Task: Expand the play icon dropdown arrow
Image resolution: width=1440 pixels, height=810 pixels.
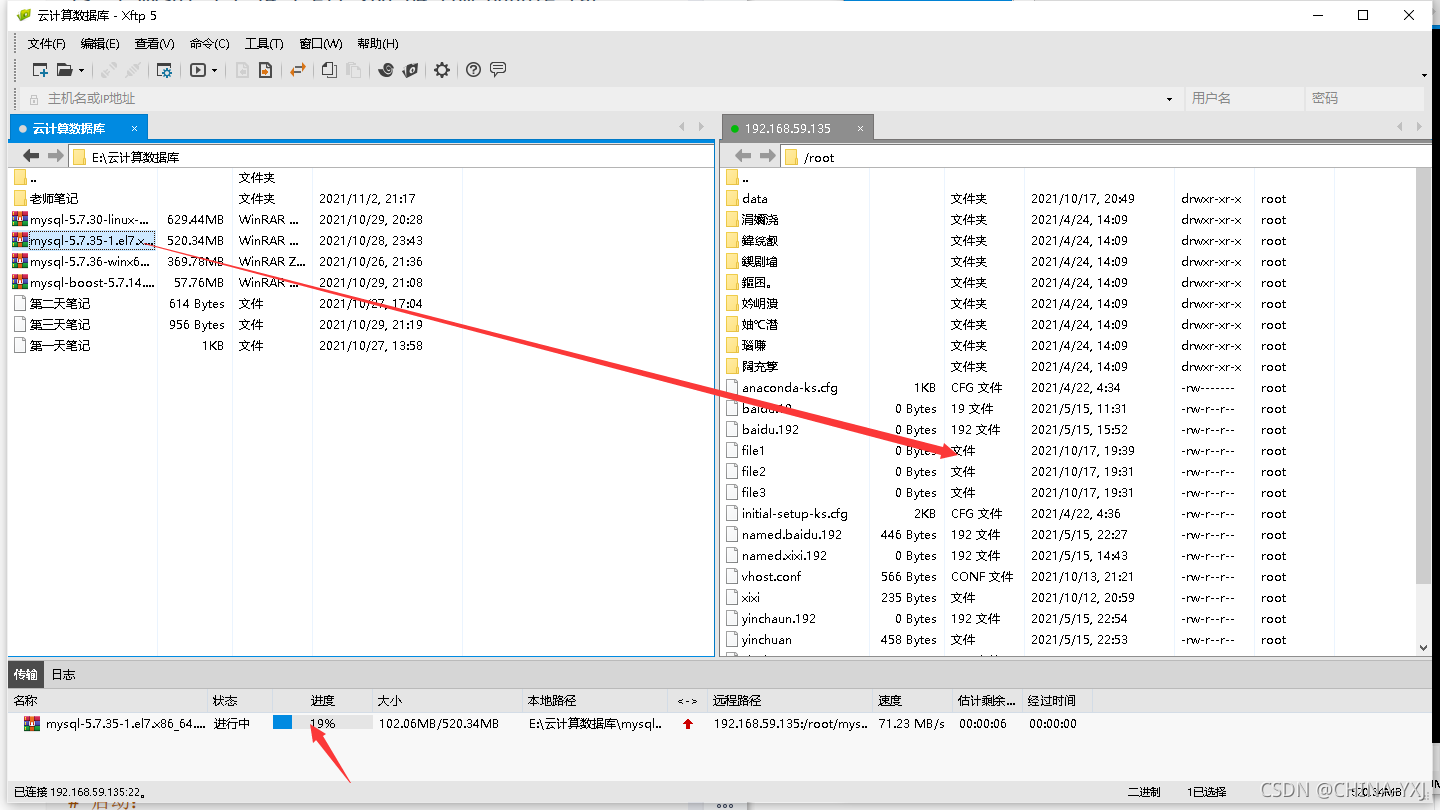Action: [x=214, y=71]
